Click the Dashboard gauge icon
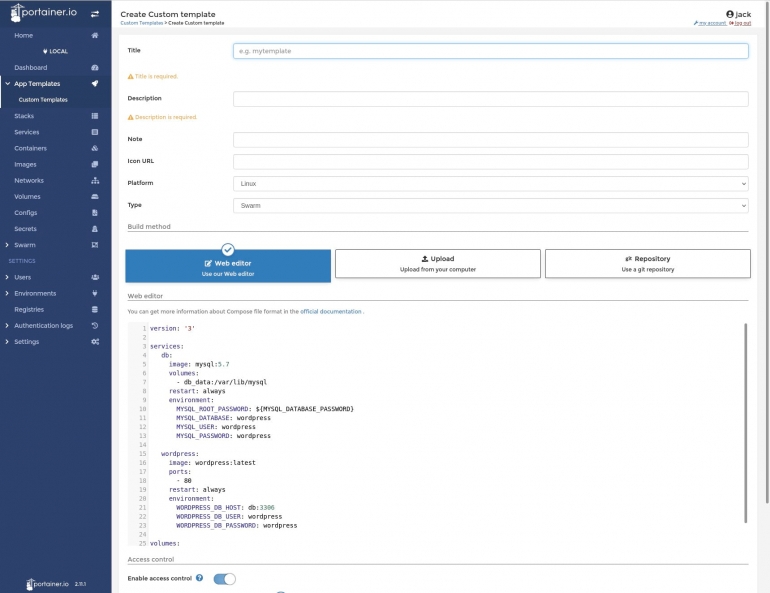Image resolution: width=770 pixels, height=593 pixels. tap(95, 68)
